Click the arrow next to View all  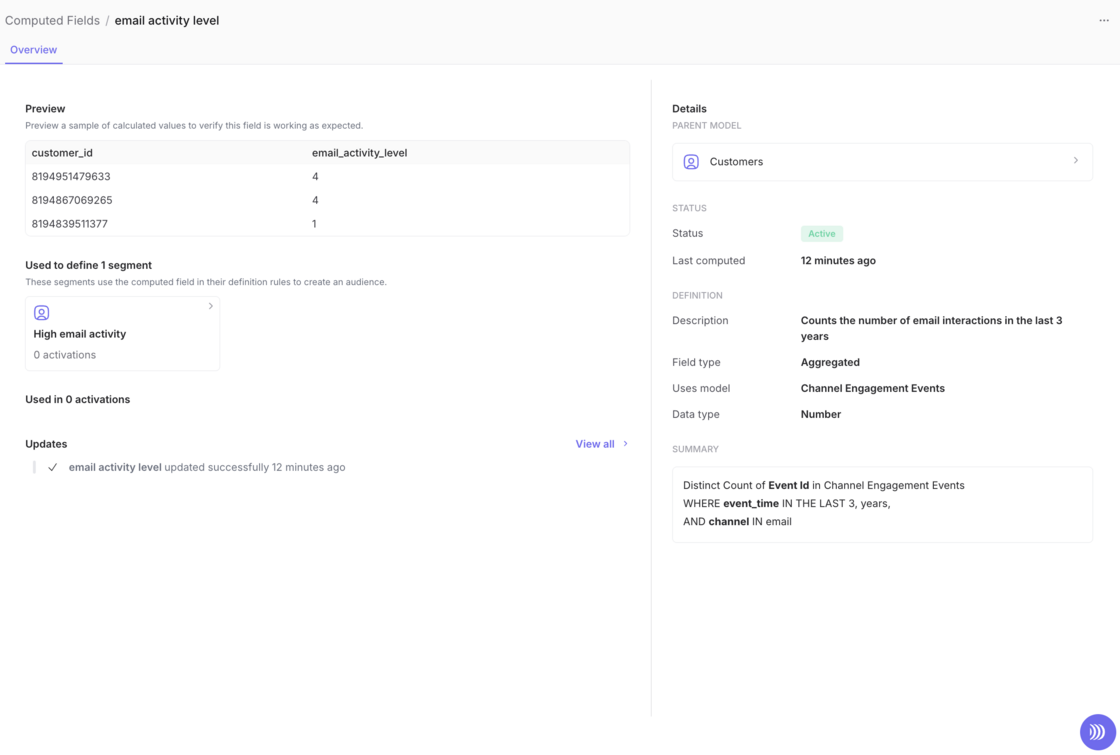point(626,444)
